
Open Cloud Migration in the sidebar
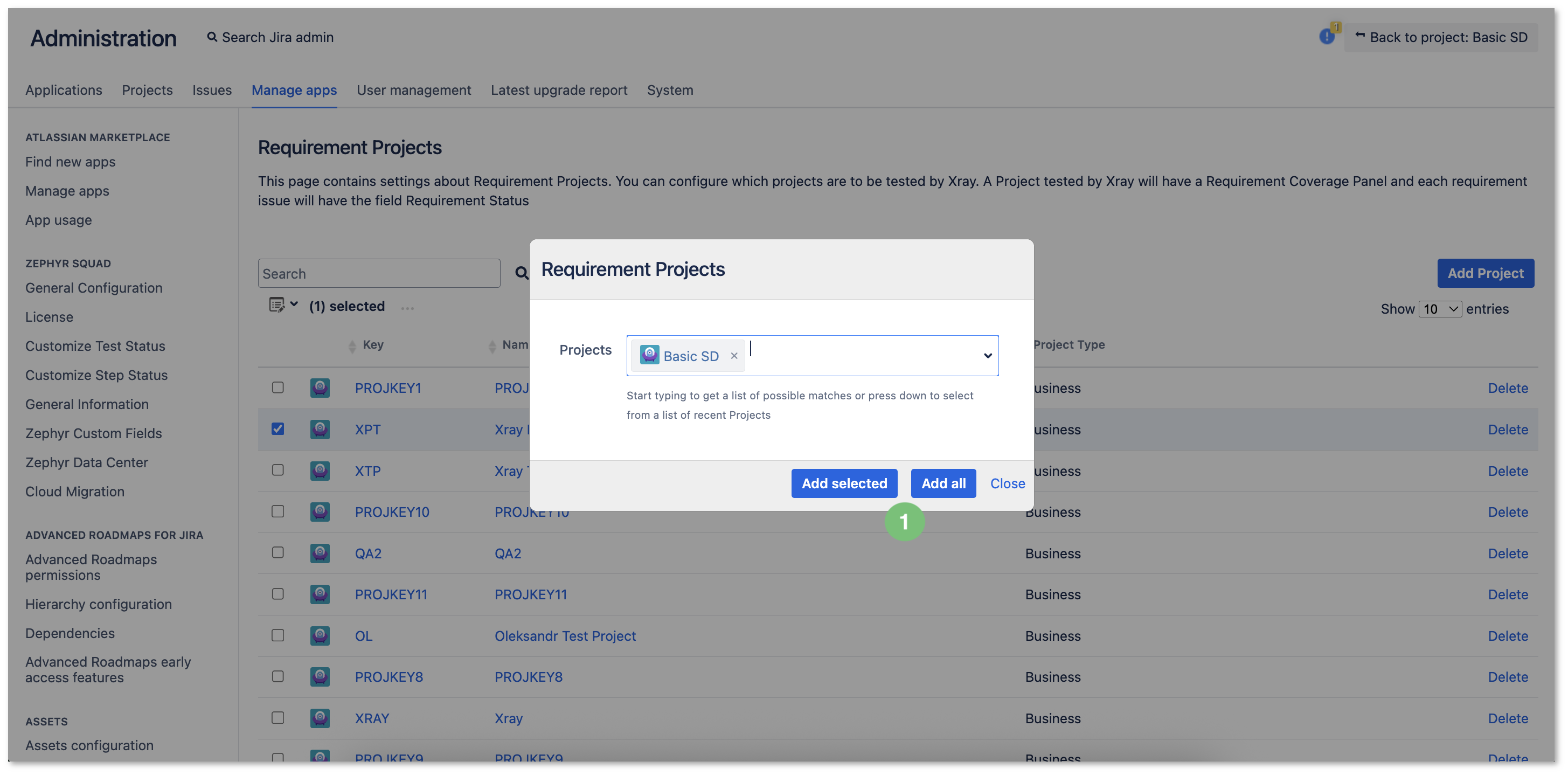click(74, 492)
